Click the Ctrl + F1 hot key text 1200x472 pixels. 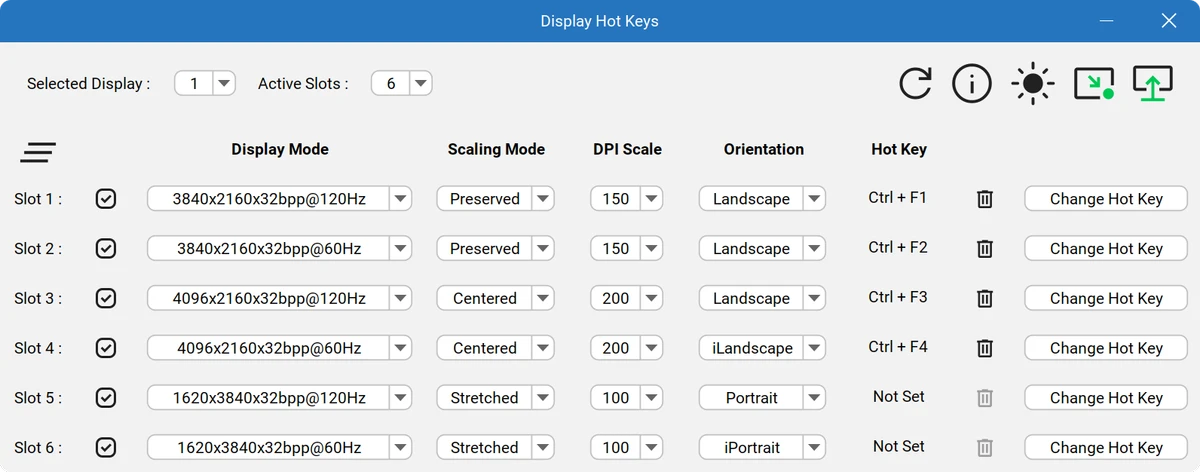pos(898,198)
